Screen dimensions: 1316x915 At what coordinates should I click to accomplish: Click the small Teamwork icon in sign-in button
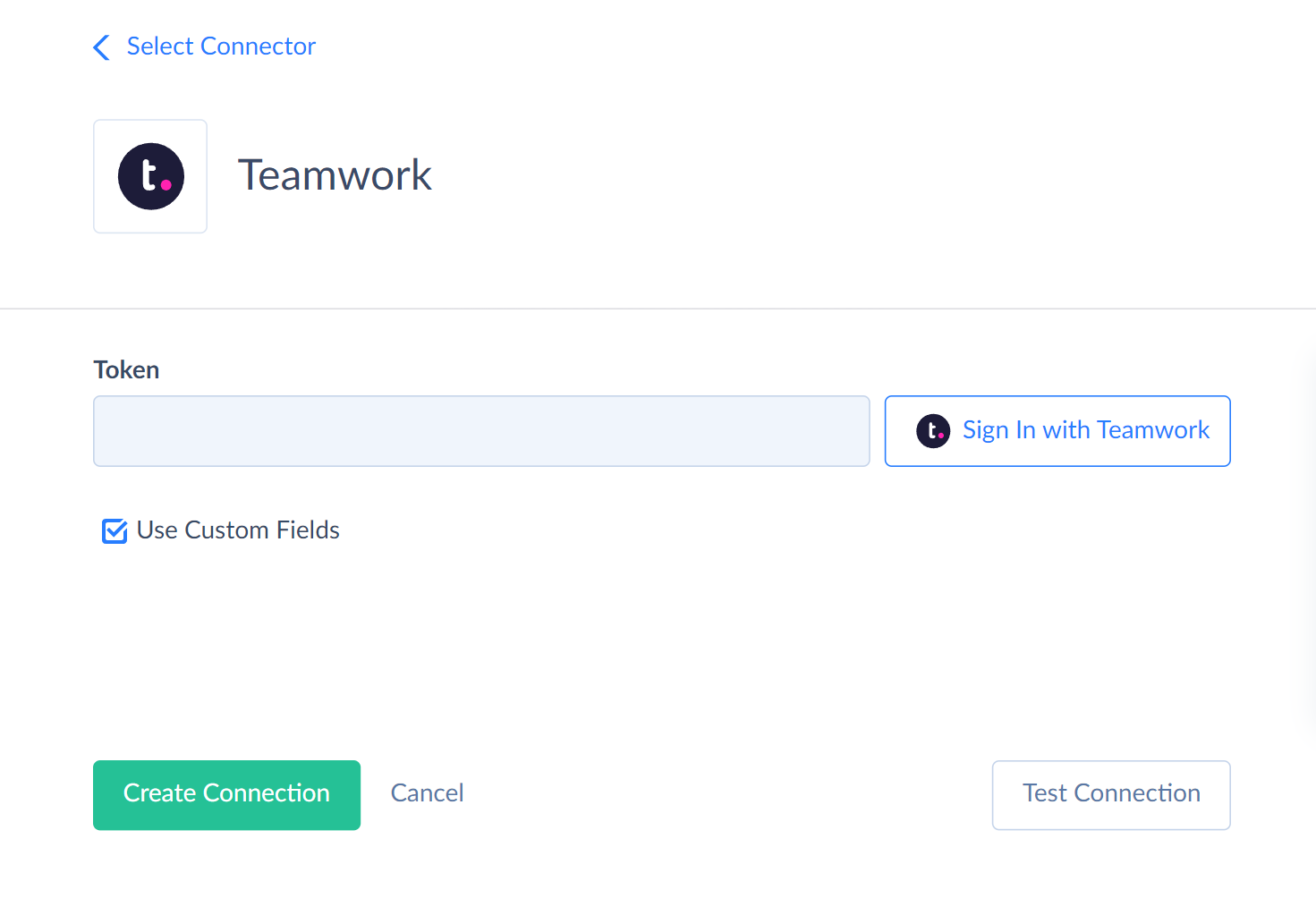[933, 431]
